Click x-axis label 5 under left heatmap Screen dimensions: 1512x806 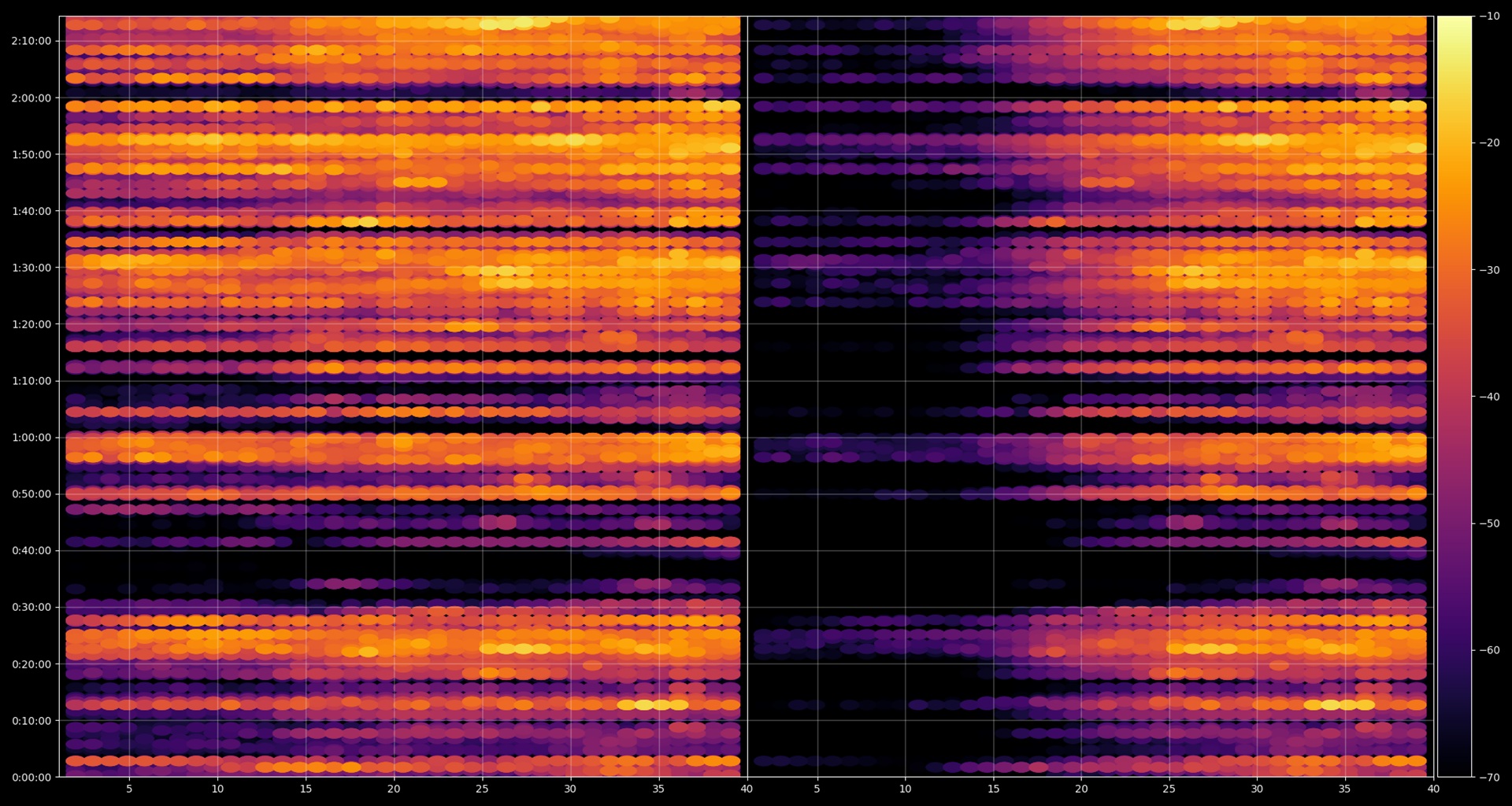click(129, 789)
